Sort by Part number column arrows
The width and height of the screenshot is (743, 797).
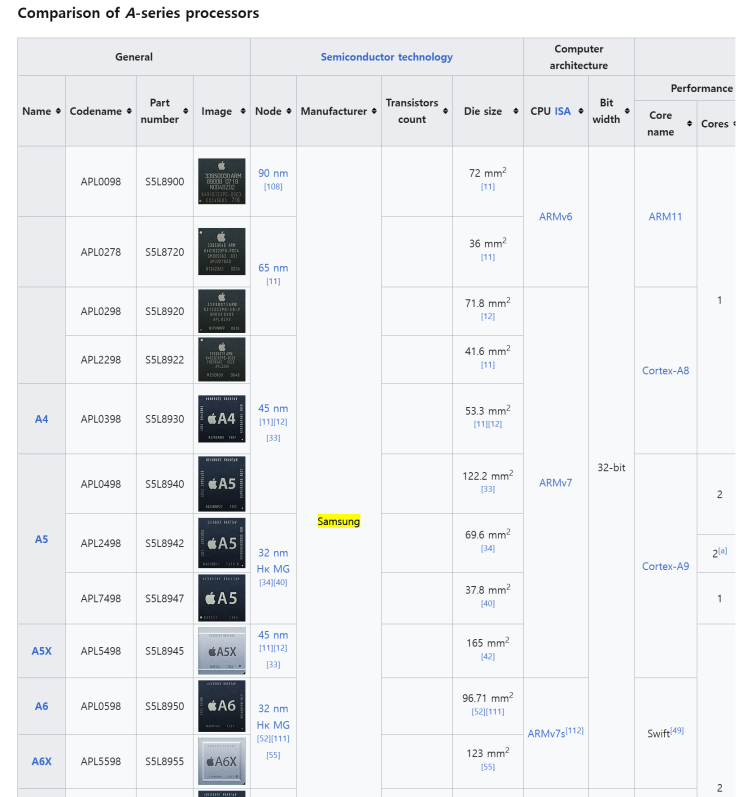tap(186, 111)
